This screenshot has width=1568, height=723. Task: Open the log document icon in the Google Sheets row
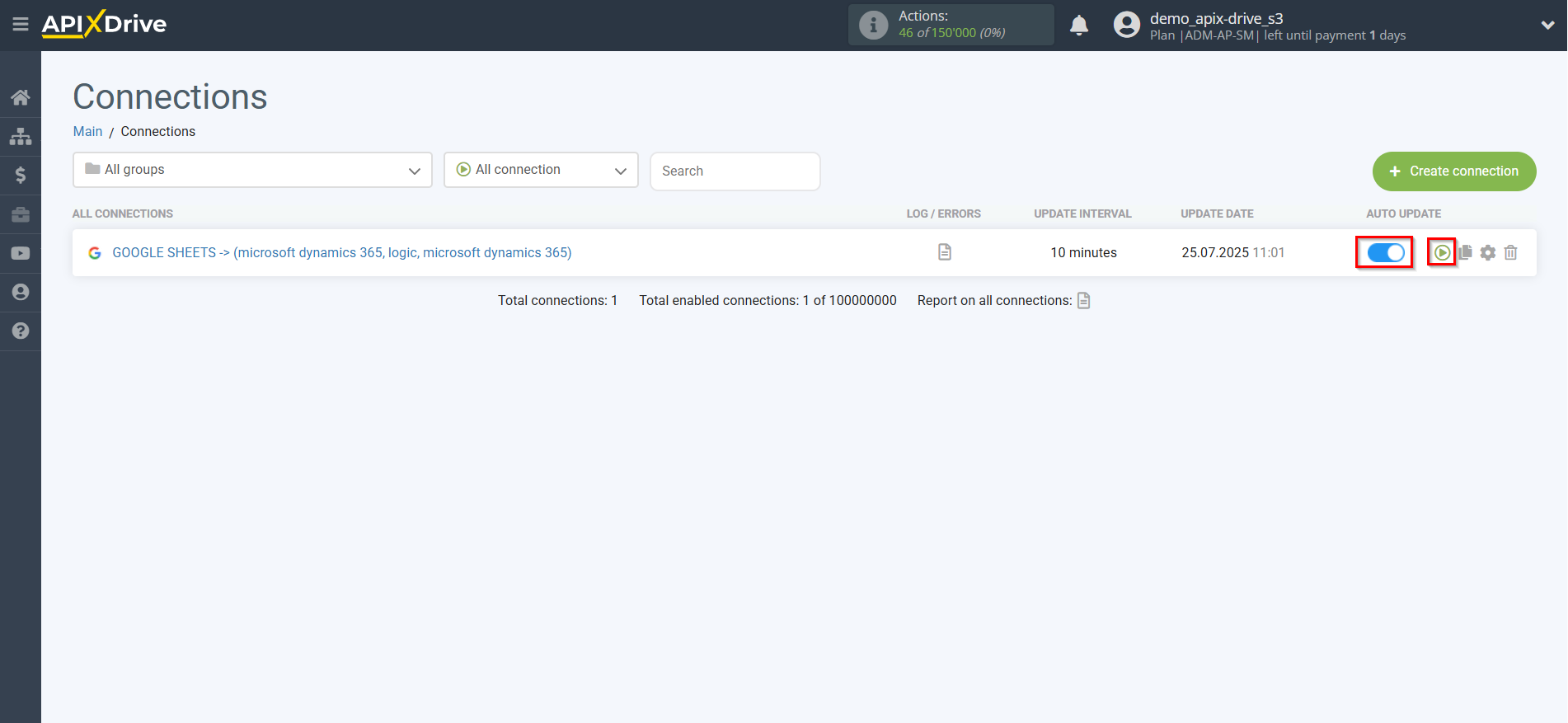click(945, 252)
